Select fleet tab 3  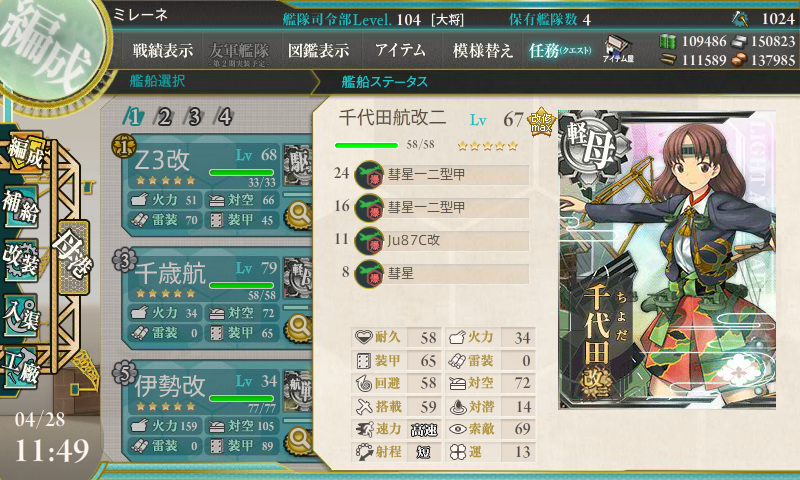click(x=194, y=117)
